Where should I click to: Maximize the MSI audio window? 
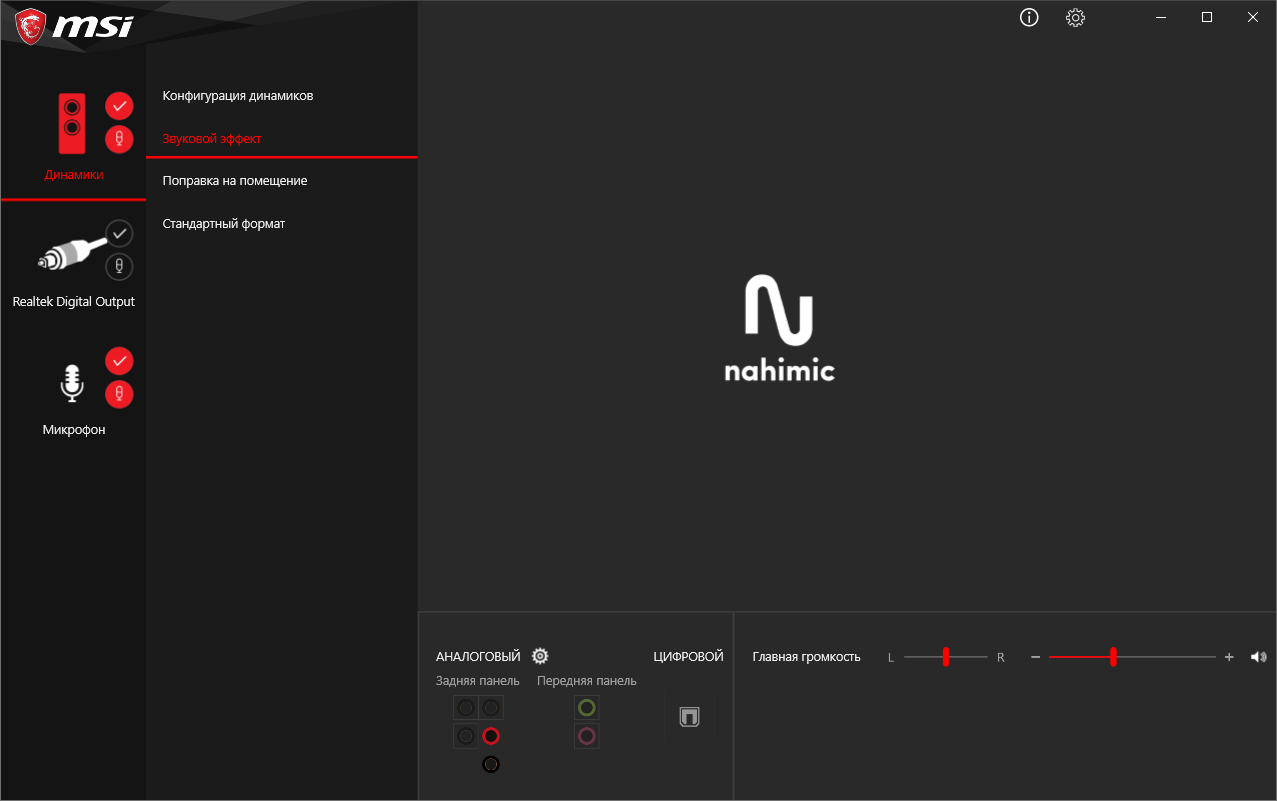[x=1207, y=17]
